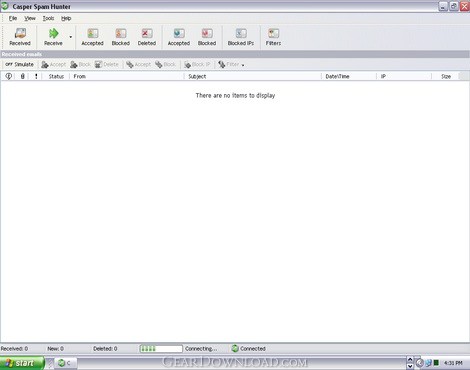Open the Tools menu
The width and height of the screenshot is (470, 370).
(x=48, y=18)
